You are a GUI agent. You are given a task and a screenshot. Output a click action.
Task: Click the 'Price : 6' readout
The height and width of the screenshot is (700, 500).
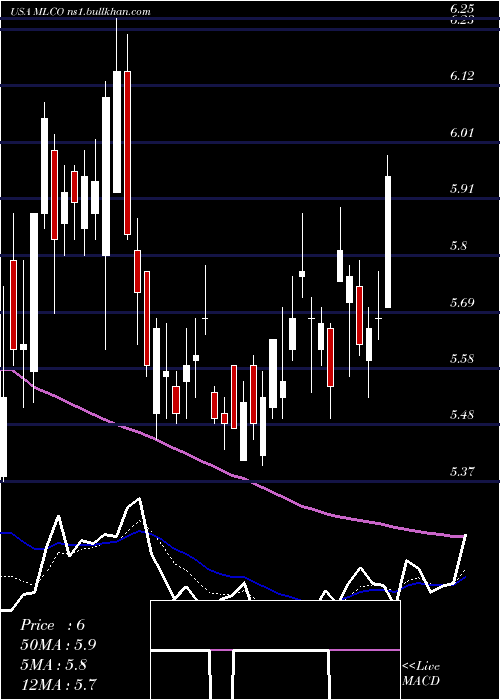pyautogui.click(x=53, y=625)
